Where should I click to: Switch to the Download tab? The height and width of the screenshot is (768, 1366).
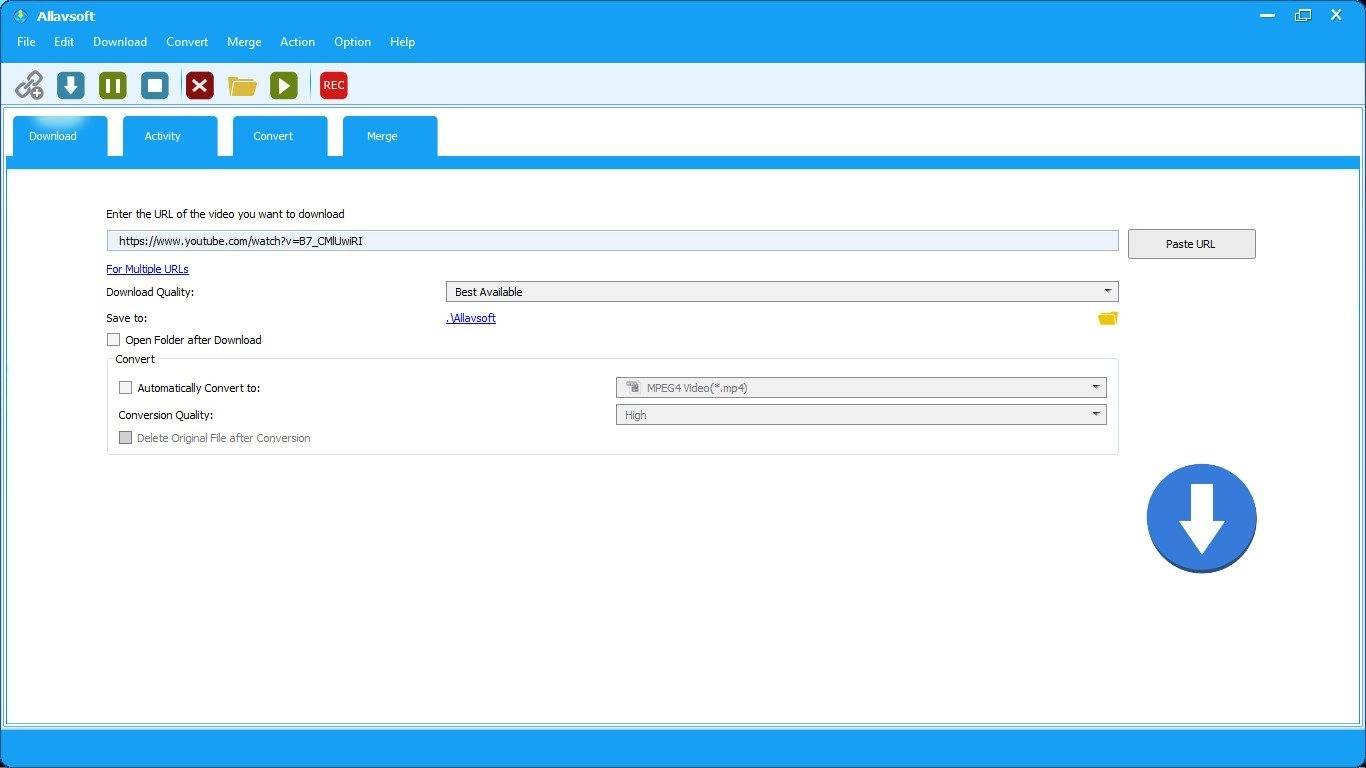click(59, 137)
